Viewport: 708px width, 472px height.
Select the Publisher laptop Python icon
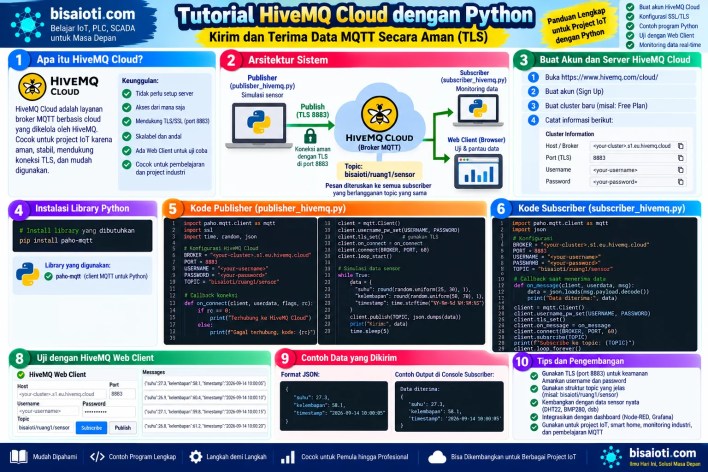[x=259, y=122]
